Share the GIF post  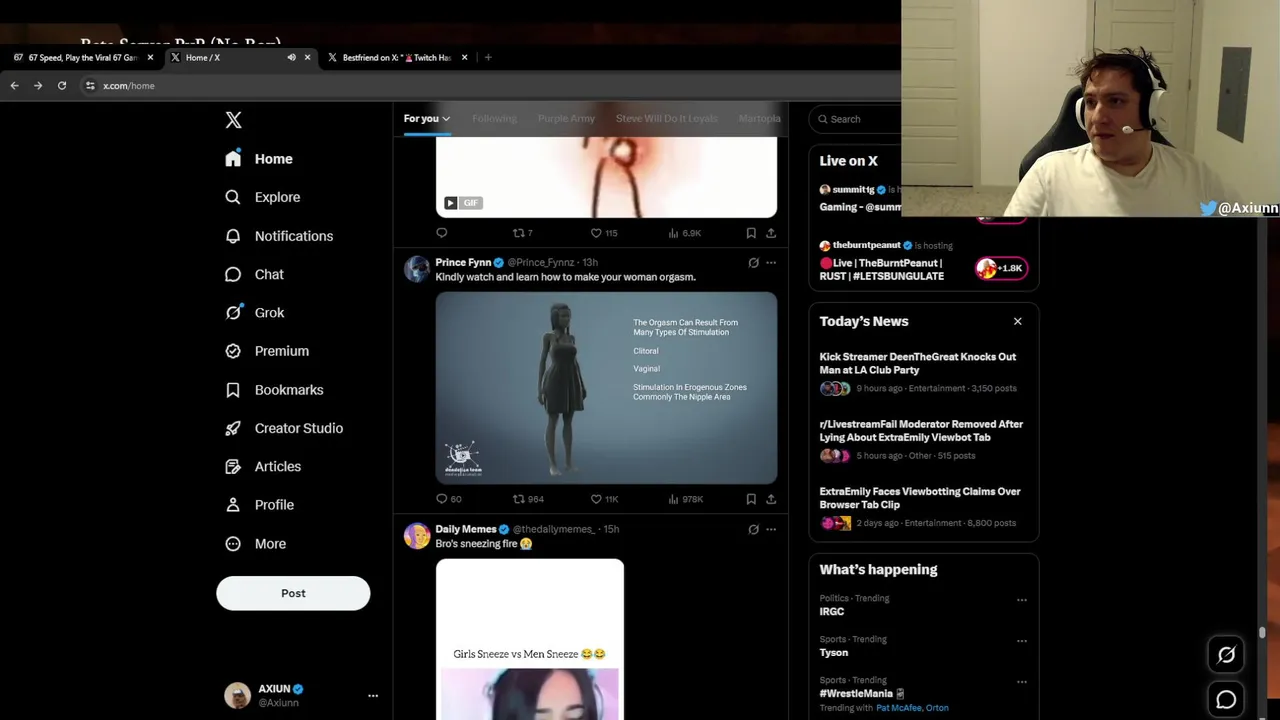click(771, 233)
